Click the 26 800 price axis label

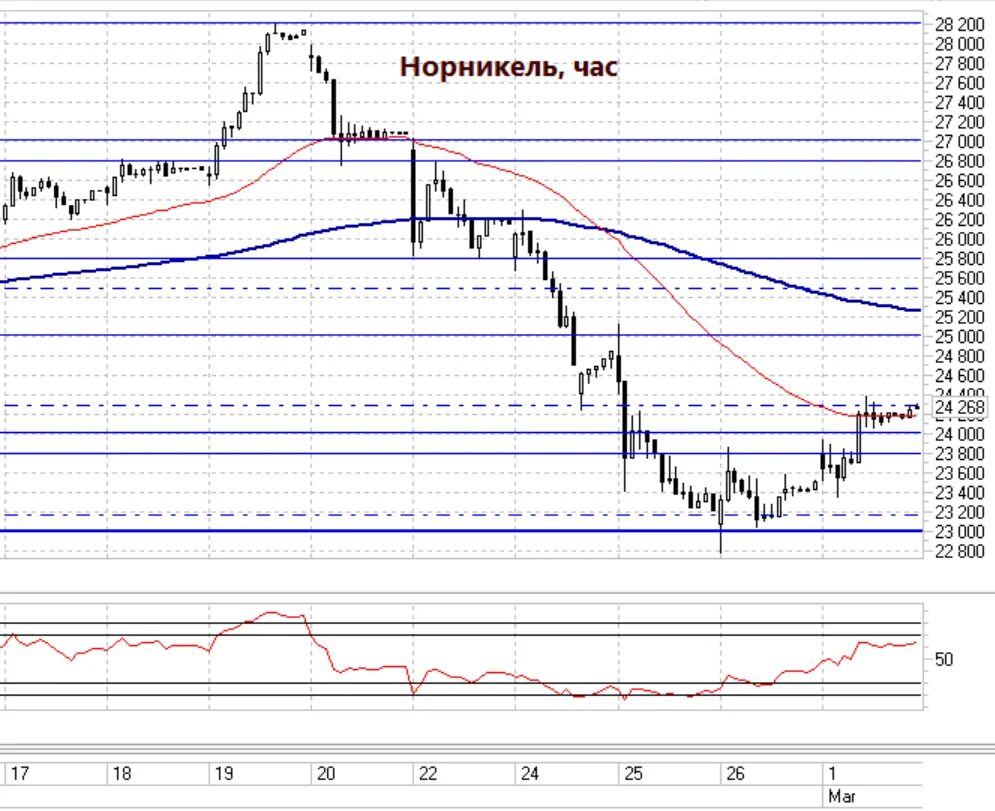click(959, 161)
